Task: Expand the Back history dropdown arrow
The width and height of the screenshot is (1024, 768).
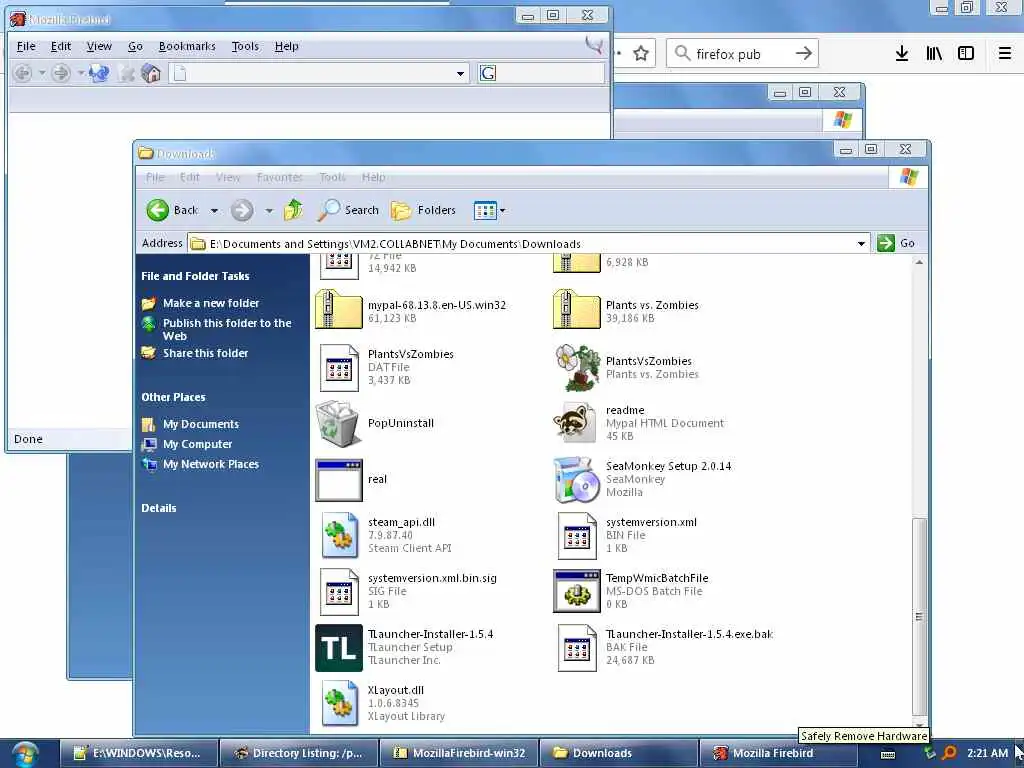Action: pyautogui.click(x=214, y=211)
